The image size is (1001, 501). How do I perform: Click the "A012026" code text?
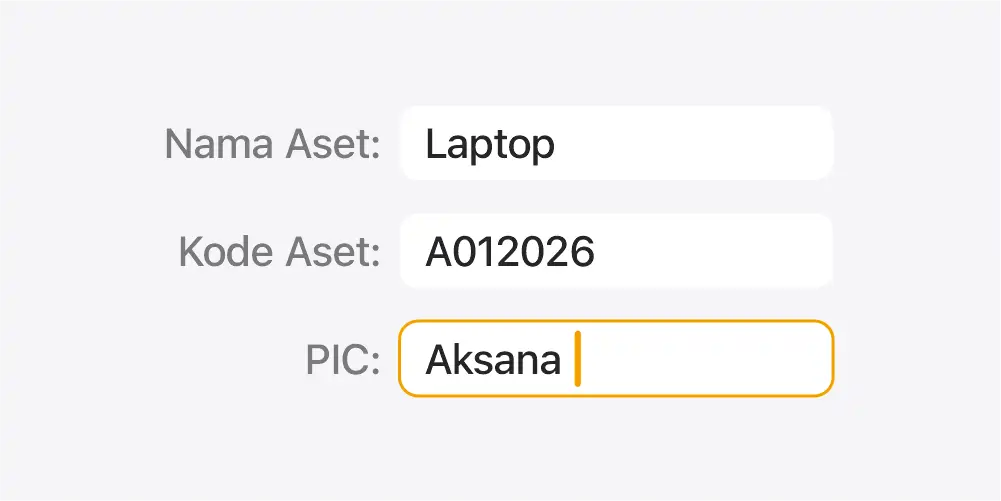(x=510, y=252)
